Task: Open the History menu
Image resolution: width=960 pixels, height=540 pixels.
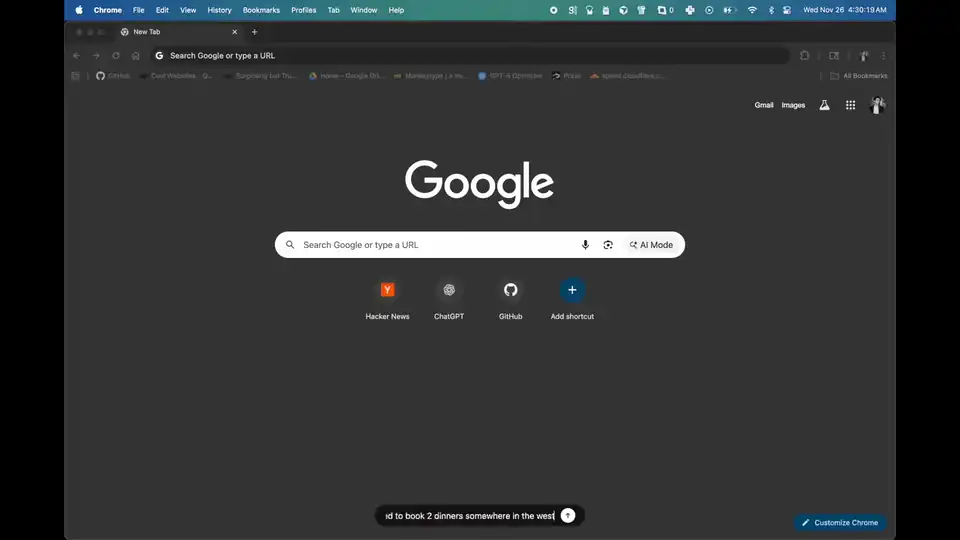Action: [219, 10]
